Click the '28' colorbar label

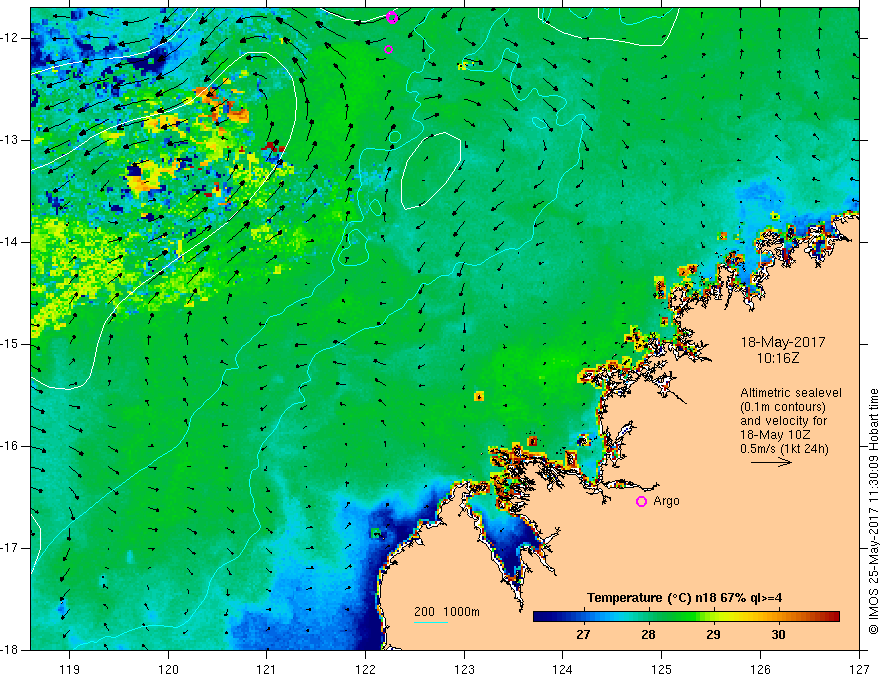pyautogui.click(x=648, y=635)
